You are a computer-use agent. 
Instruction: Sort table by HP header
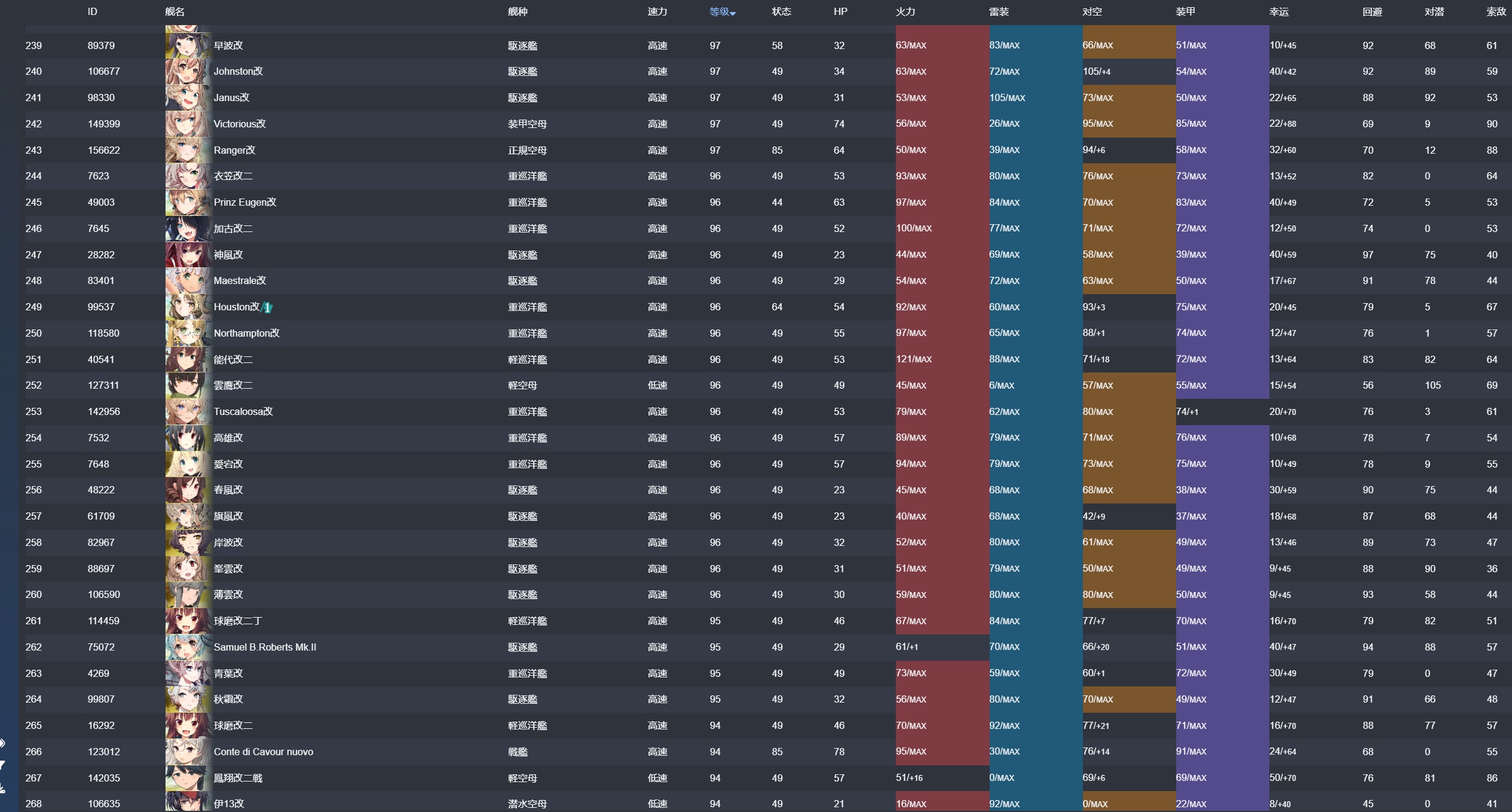(x=840, y=12)
